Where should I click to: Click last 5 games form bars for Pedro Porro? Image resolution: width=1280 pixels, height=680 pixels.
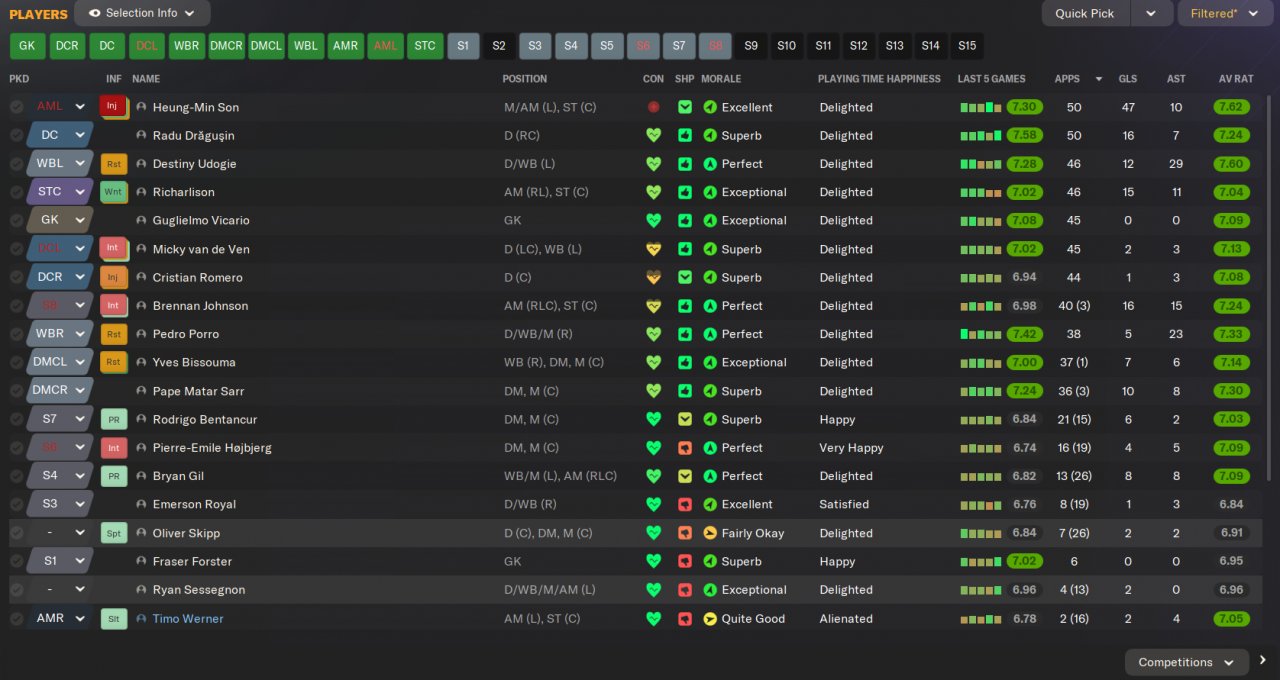click(x=981, y=334)
